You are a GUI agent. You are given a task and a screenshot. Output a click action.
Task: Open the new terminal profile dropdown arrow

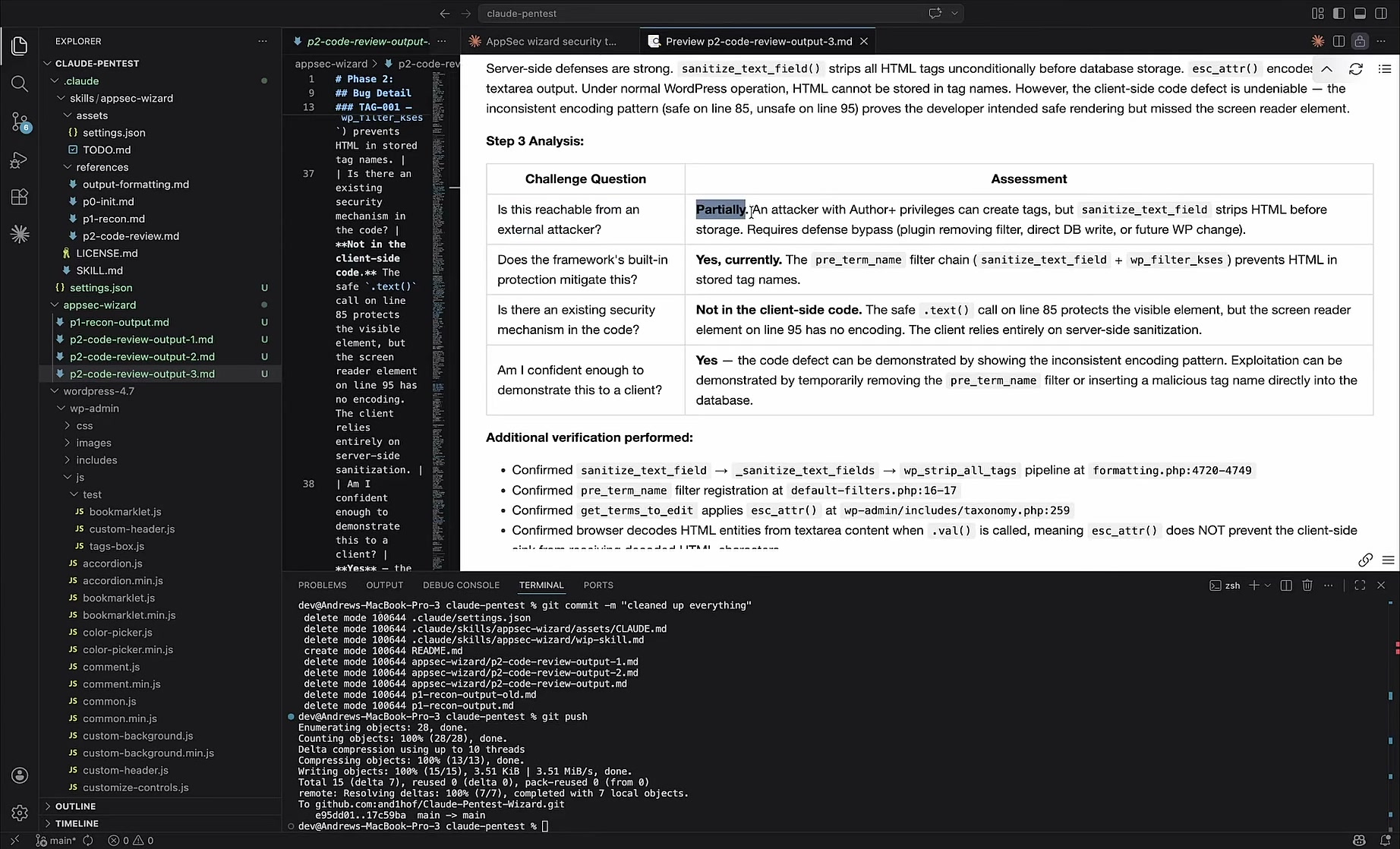click(1267, 585)
